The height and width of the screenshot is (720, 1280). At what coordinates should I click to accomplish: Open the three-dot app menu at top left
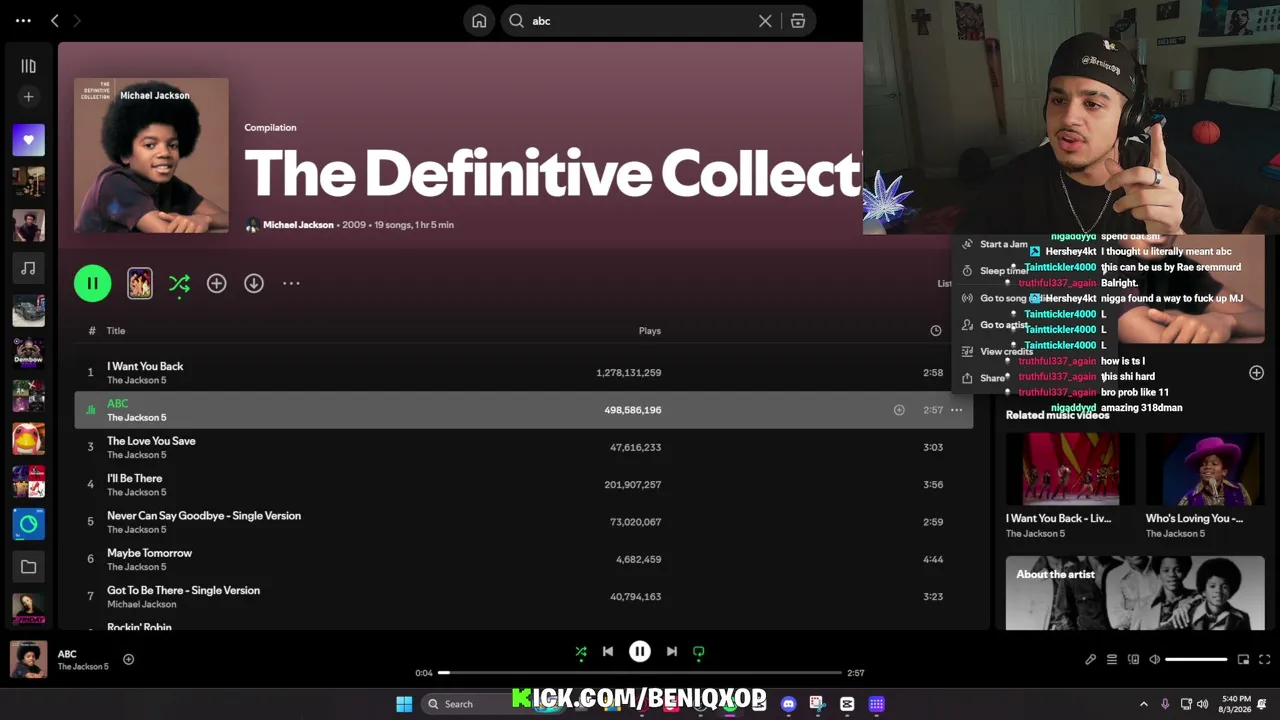pos(23,20)
